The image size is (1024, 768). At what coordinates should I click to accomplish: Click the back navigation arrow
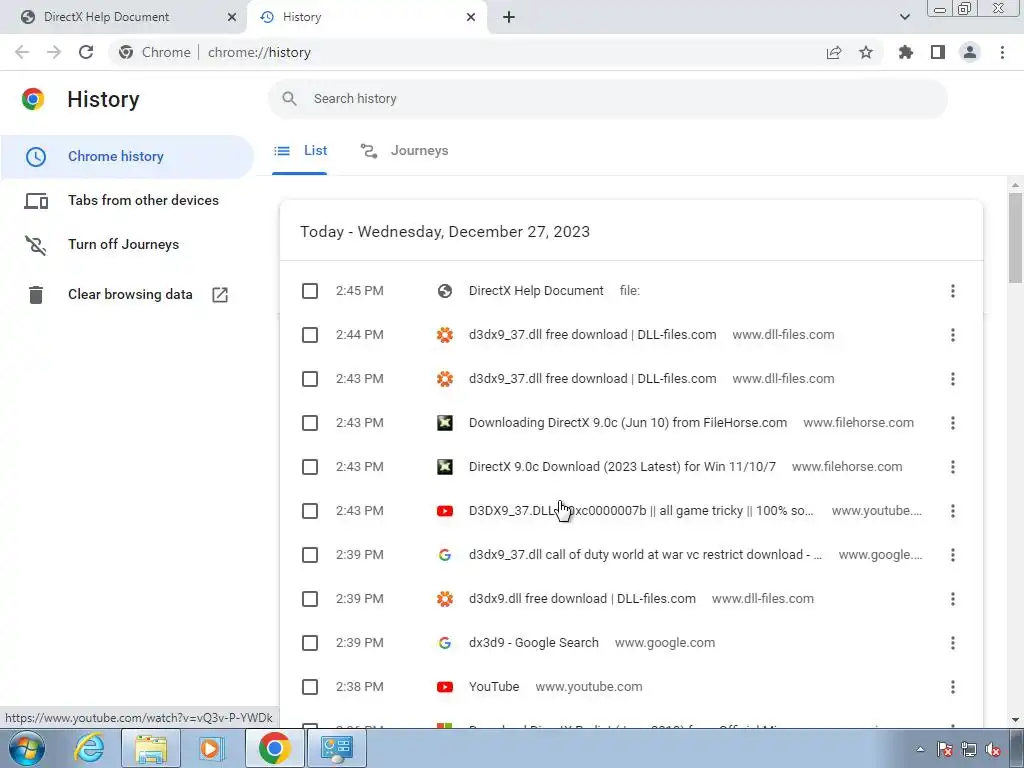tap(22, 52)
